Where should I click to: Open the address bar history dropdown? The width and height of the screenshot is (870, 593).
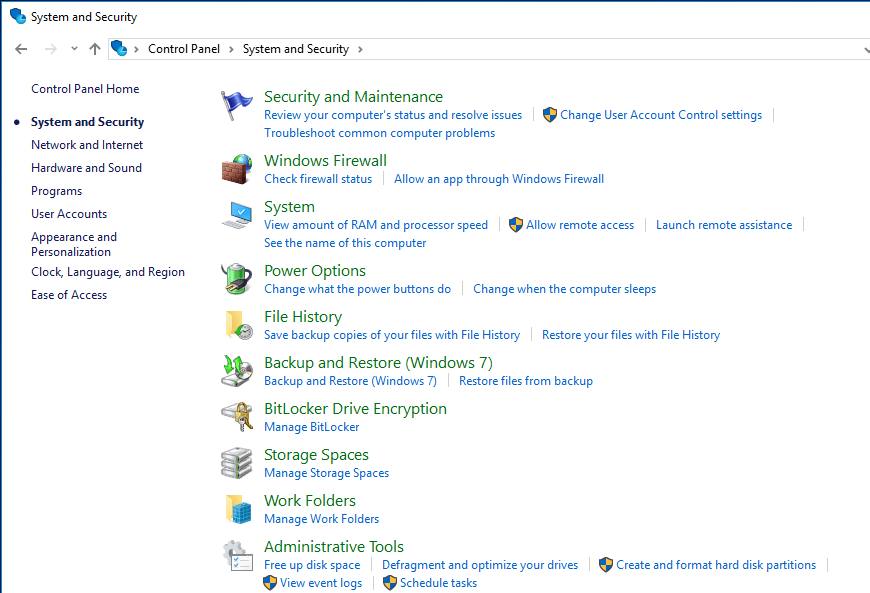866,49
